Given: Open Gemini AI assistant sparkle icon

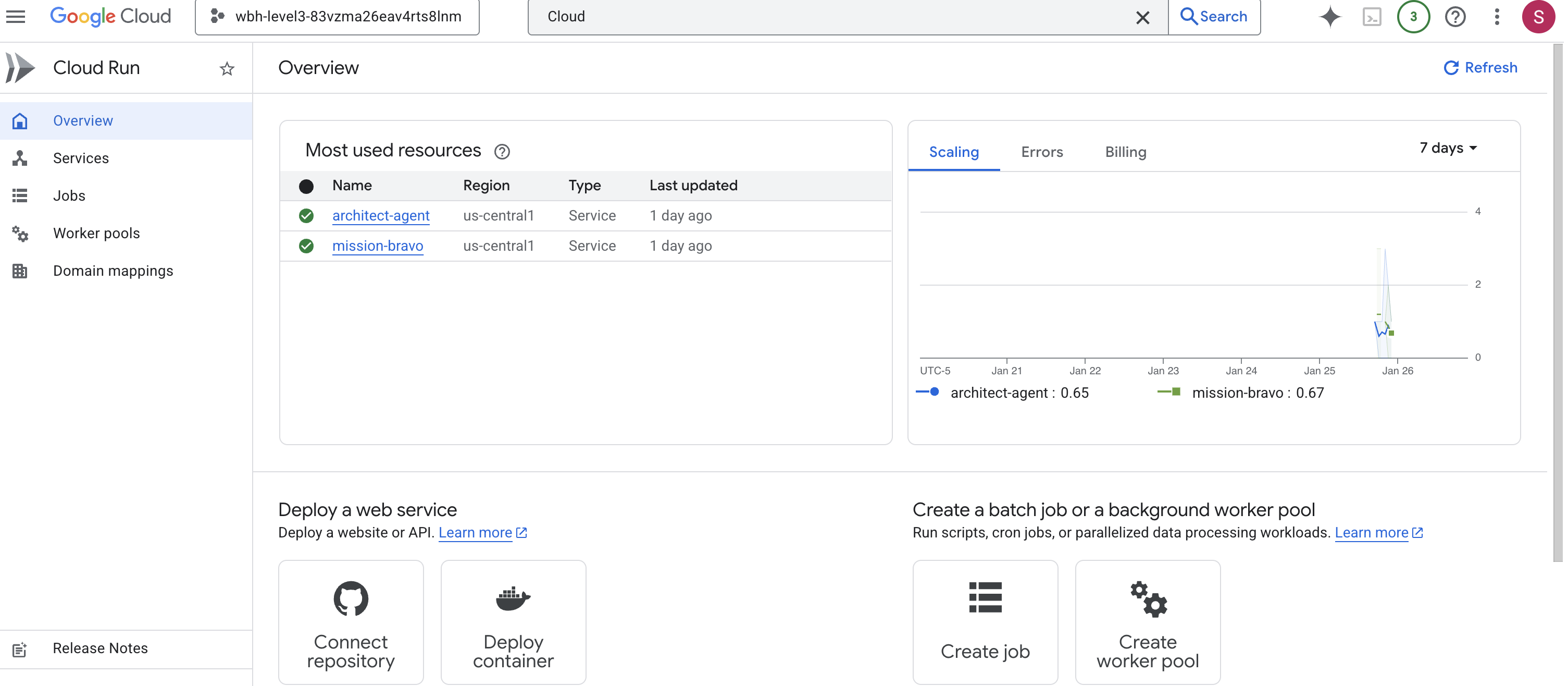Looking at the screenshot, I should 1330,17.
